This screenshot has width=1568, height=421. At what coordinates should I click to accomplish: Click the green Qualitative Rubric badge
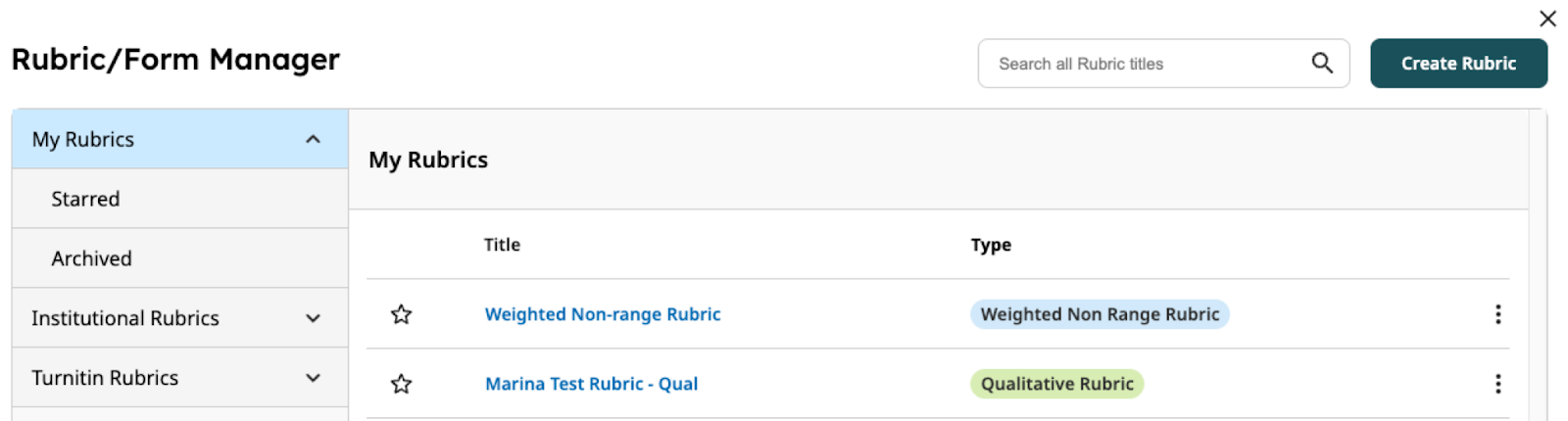1056,384
